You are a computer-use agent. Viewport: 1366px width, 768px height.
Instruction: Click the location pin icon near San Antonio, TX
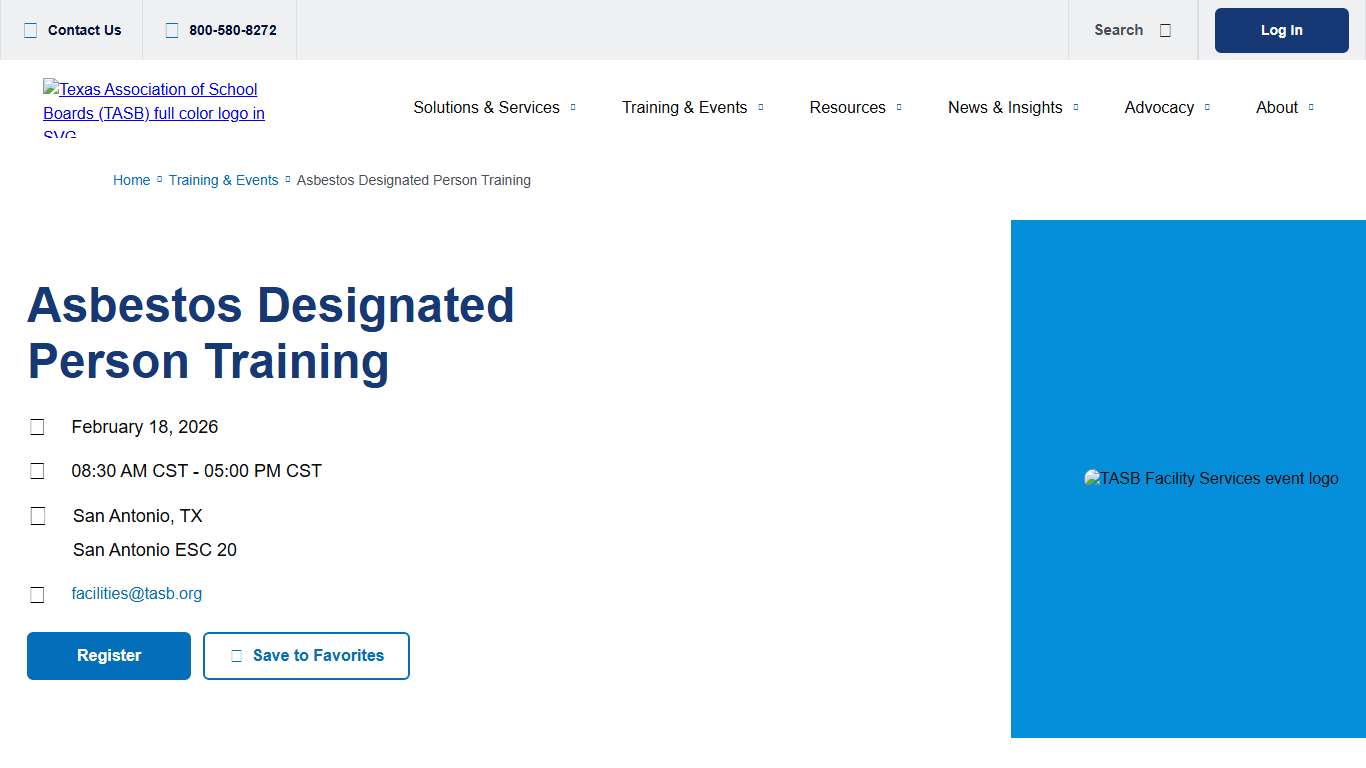tap(37, 515)
